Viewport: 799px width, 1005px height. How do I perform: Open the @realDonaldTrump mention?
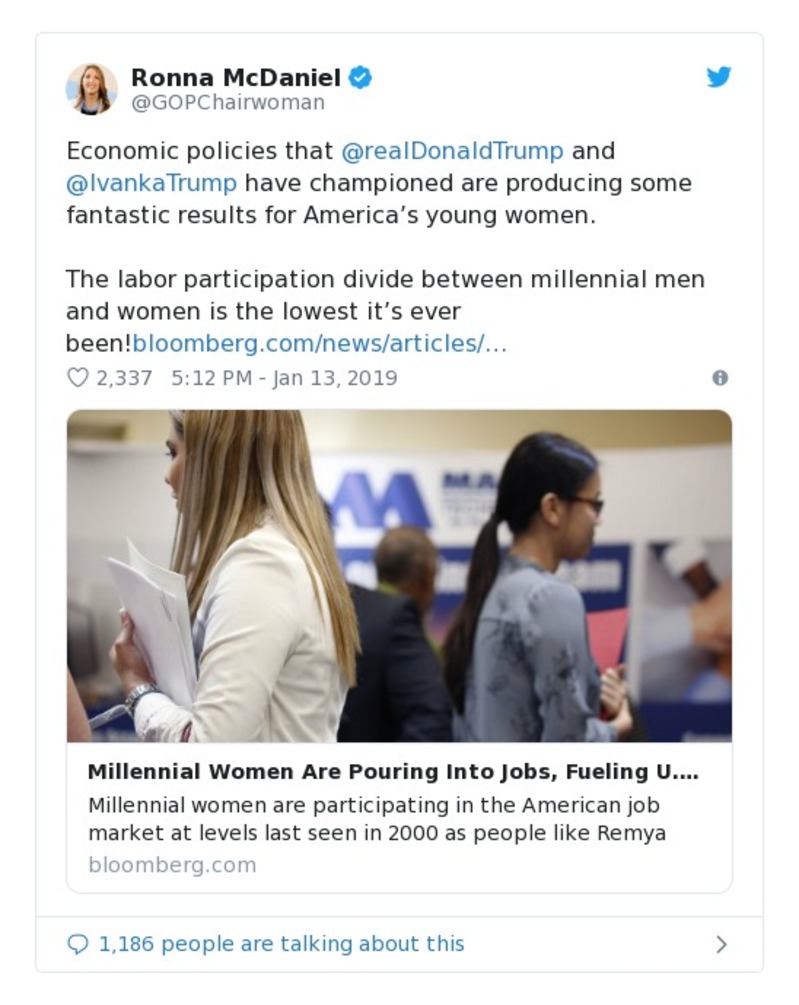click(452, 151)
